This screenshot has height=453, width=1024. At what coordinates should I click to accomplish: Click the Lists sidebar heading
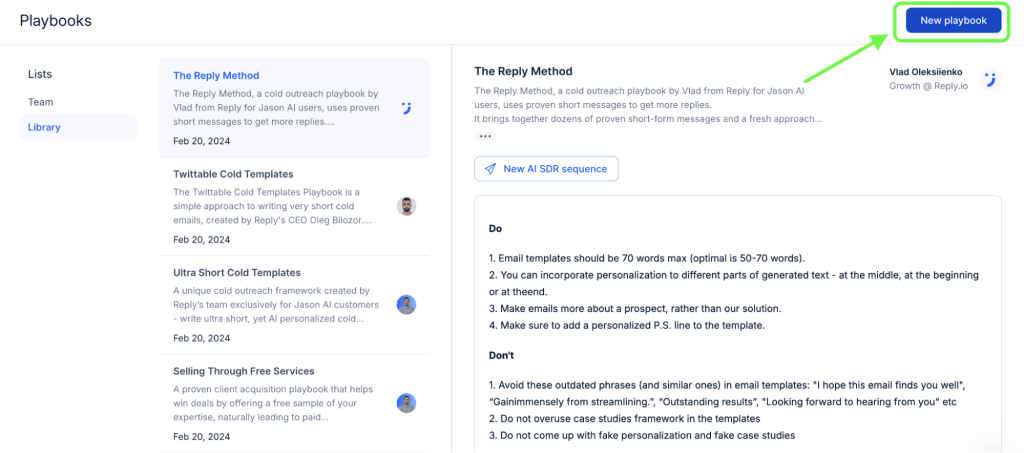tap(40, 74)
